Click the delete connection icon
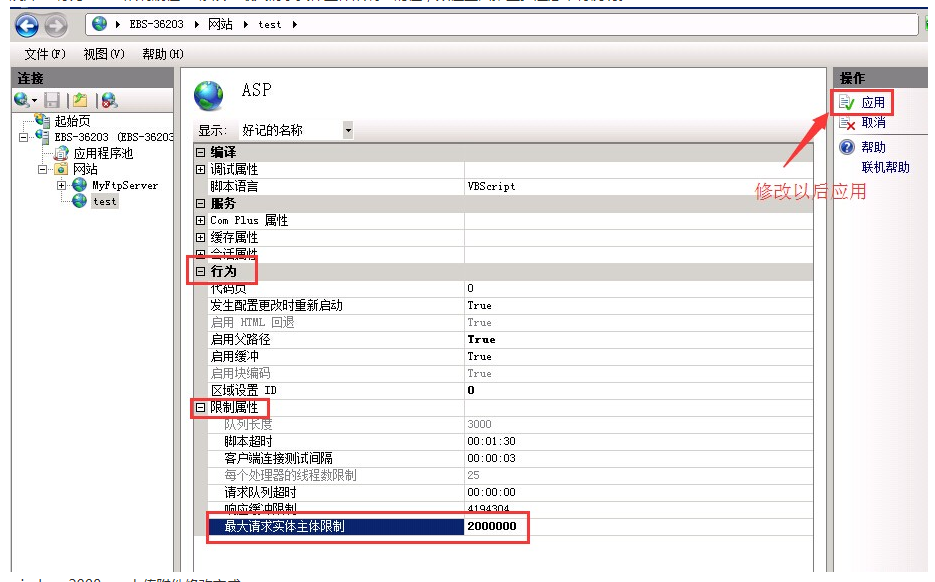Screen dimensions: 935x582 [x=109, y=100]
